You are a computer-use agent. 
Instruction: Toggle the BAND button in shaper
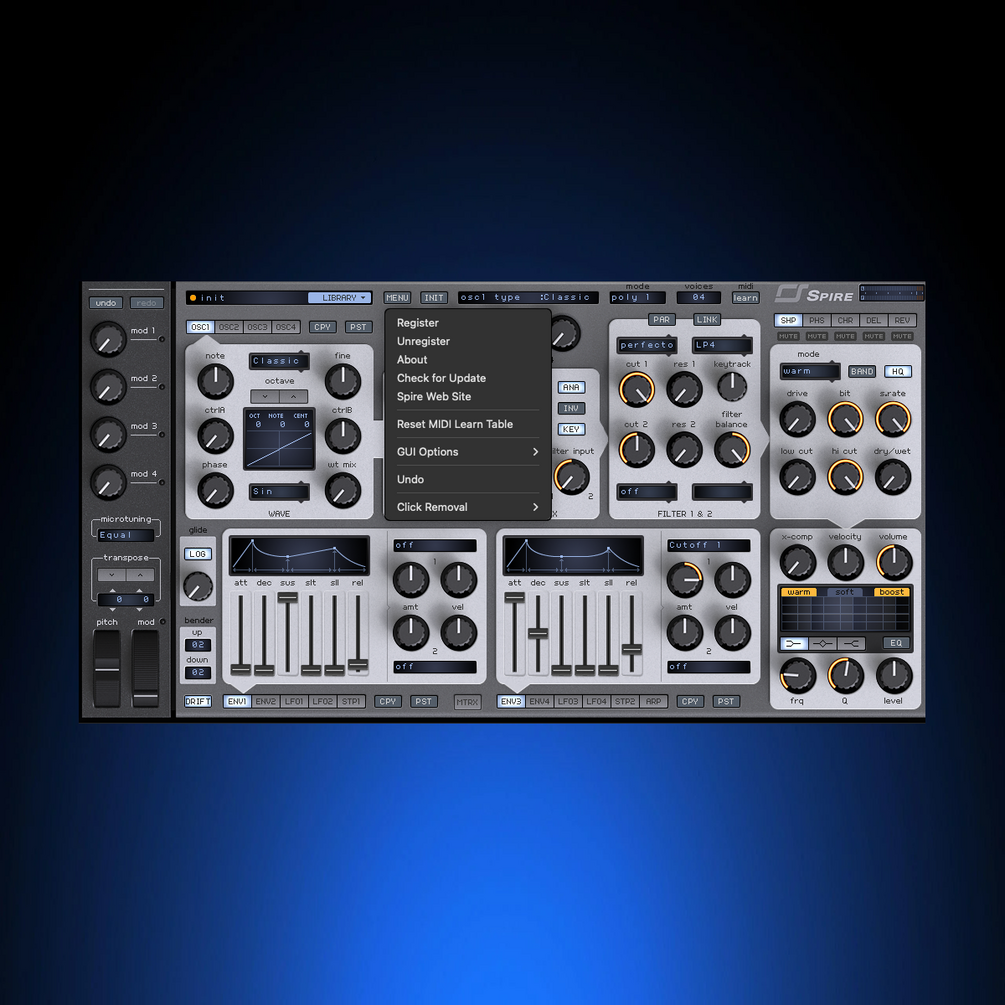click(862, 371)
